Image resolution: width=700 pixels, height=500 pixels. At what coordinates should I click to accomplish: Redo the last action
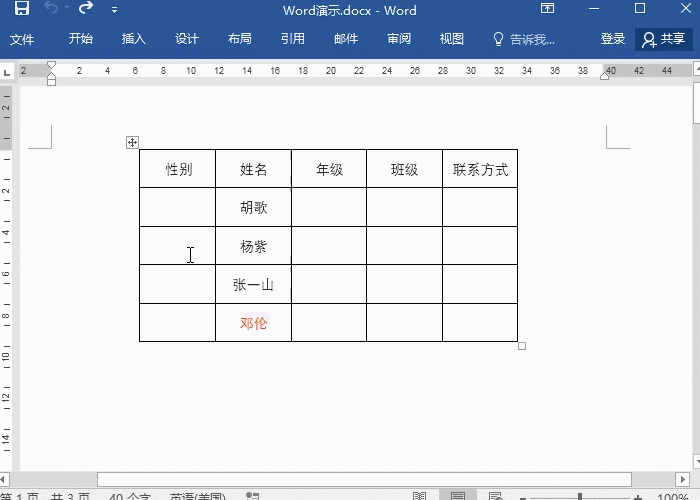click(x=85, y=8)
